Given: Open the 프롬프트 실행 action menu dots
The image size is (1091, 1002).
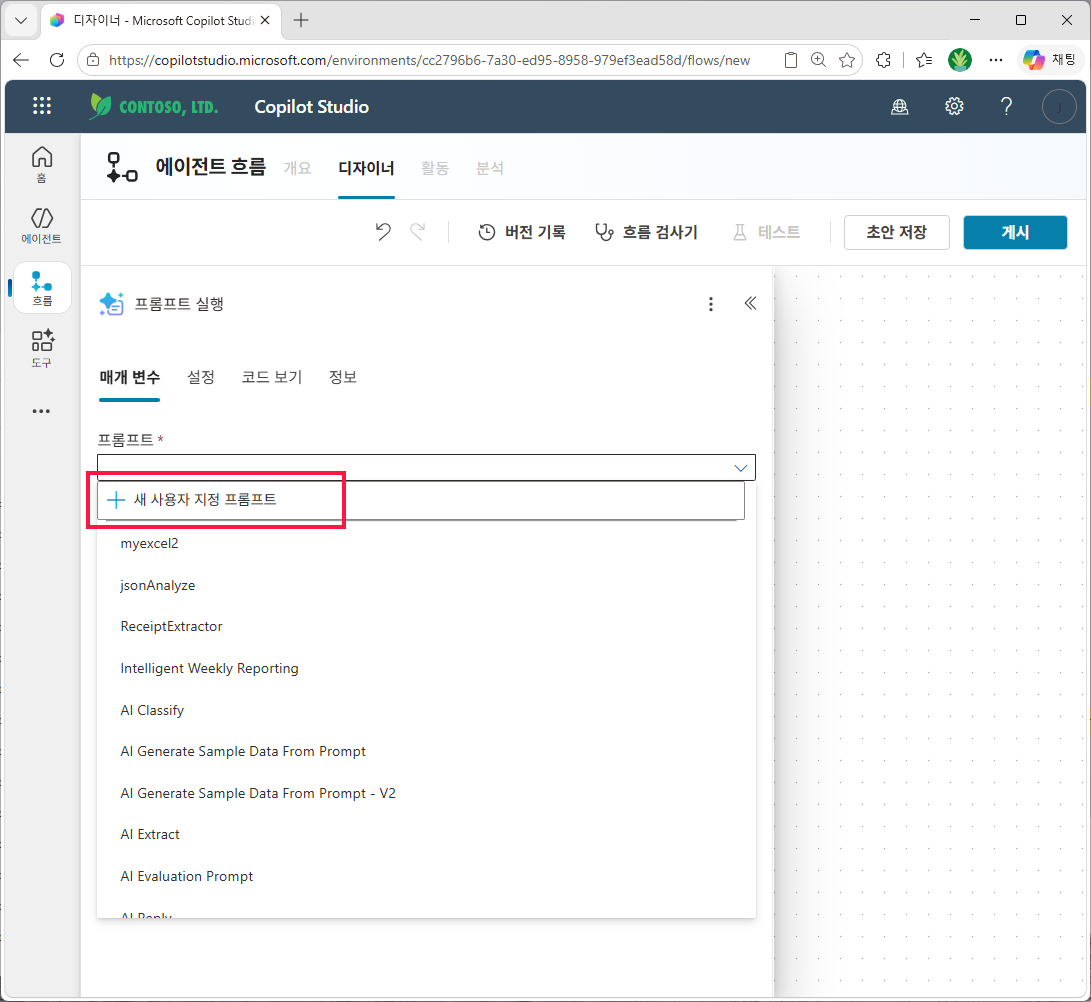Looking at the screenshot, I should (710, 304).
